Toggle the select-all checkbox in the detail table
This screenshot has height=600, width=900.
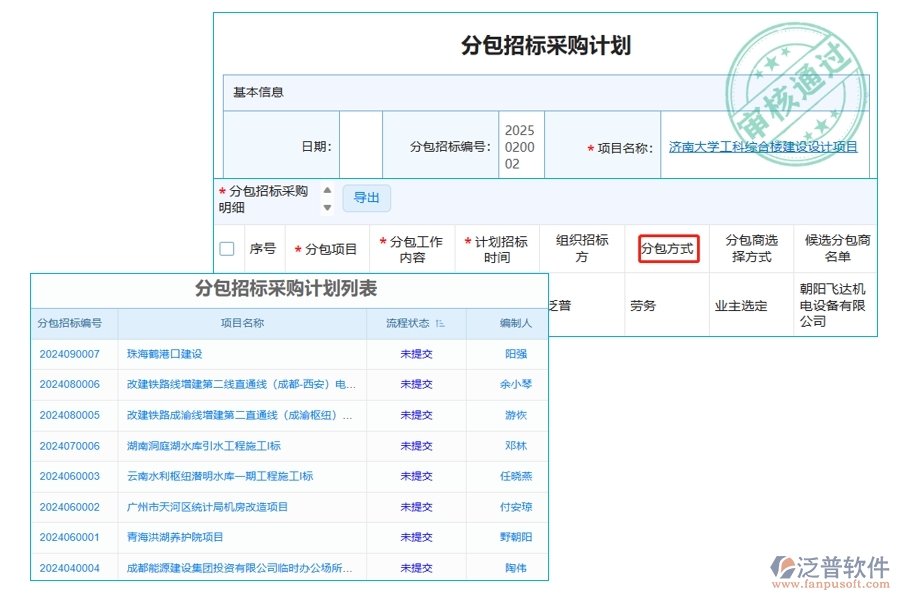pyautogui.click(x=226, y=248)
